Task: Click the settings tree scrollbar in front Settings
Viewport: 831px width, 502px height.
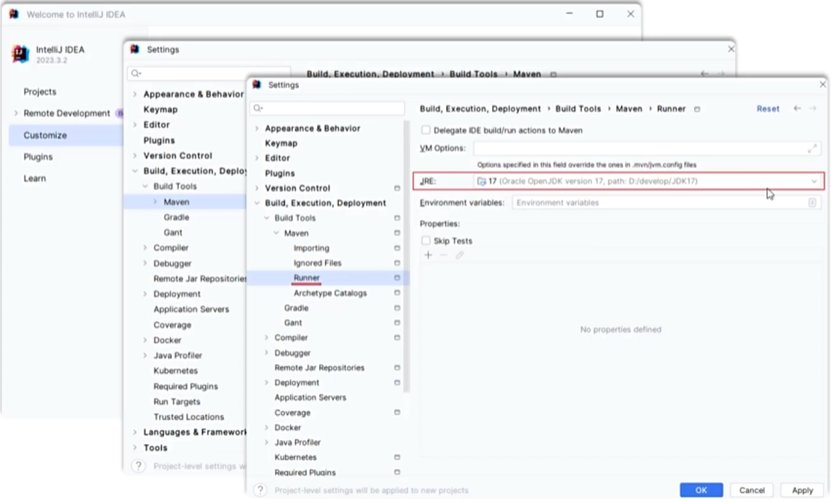Action: click(x=406, y=257)
